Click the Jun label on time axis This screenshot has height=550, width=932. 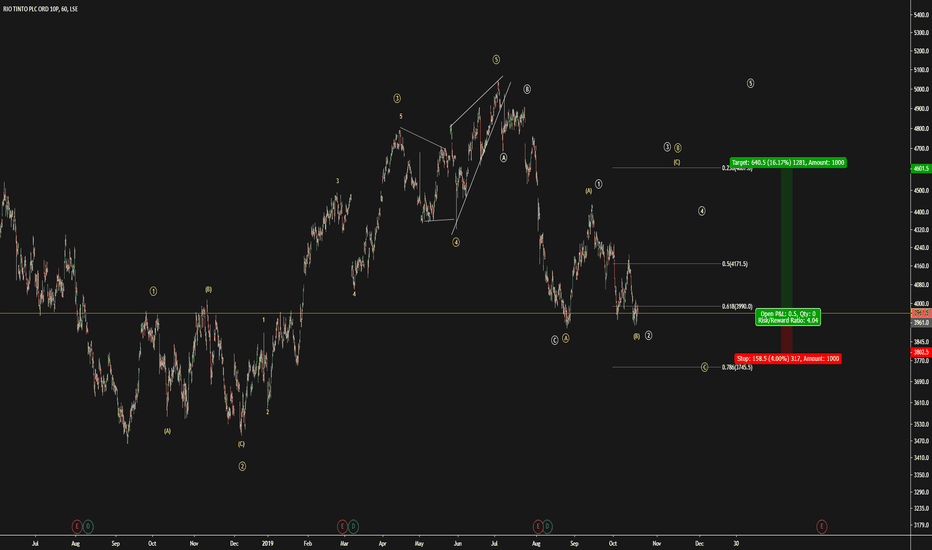coord(458,543)
